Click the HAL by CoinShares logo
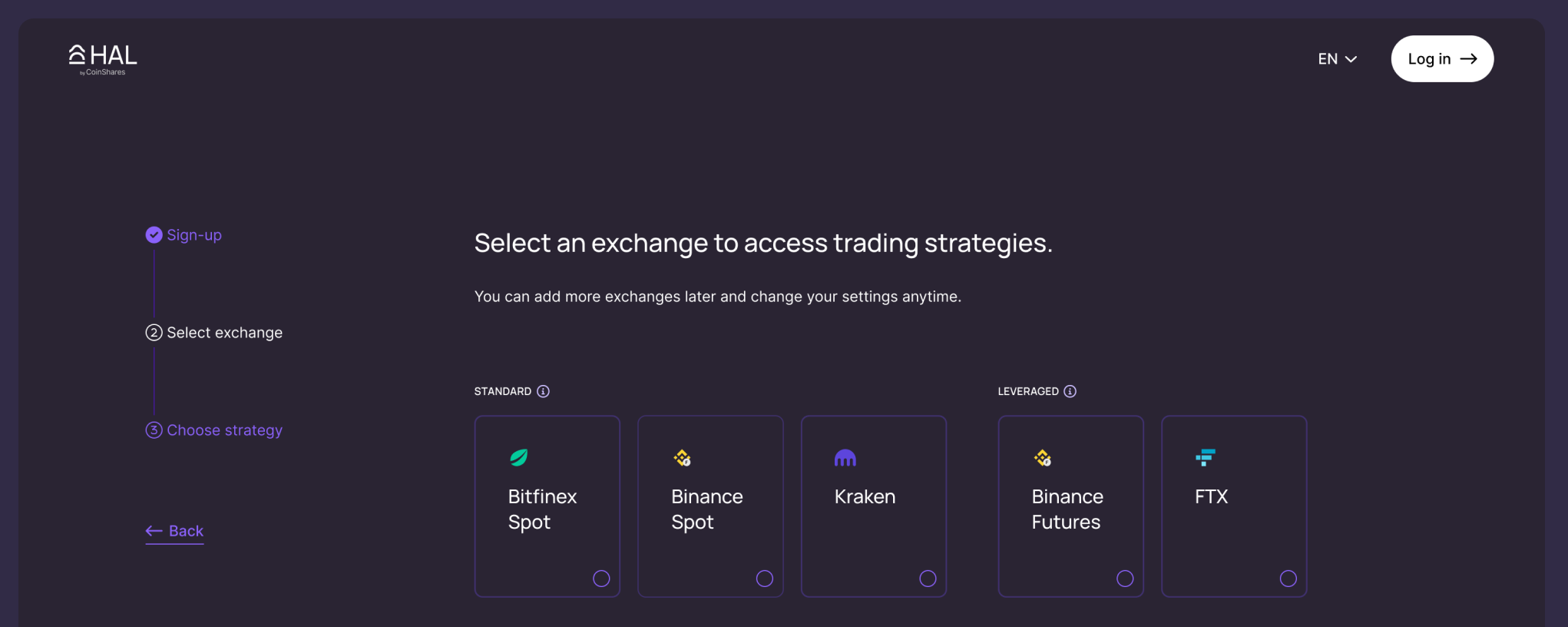The width and height of the screenshot is (1568, 627). click(x=101, y=58)
